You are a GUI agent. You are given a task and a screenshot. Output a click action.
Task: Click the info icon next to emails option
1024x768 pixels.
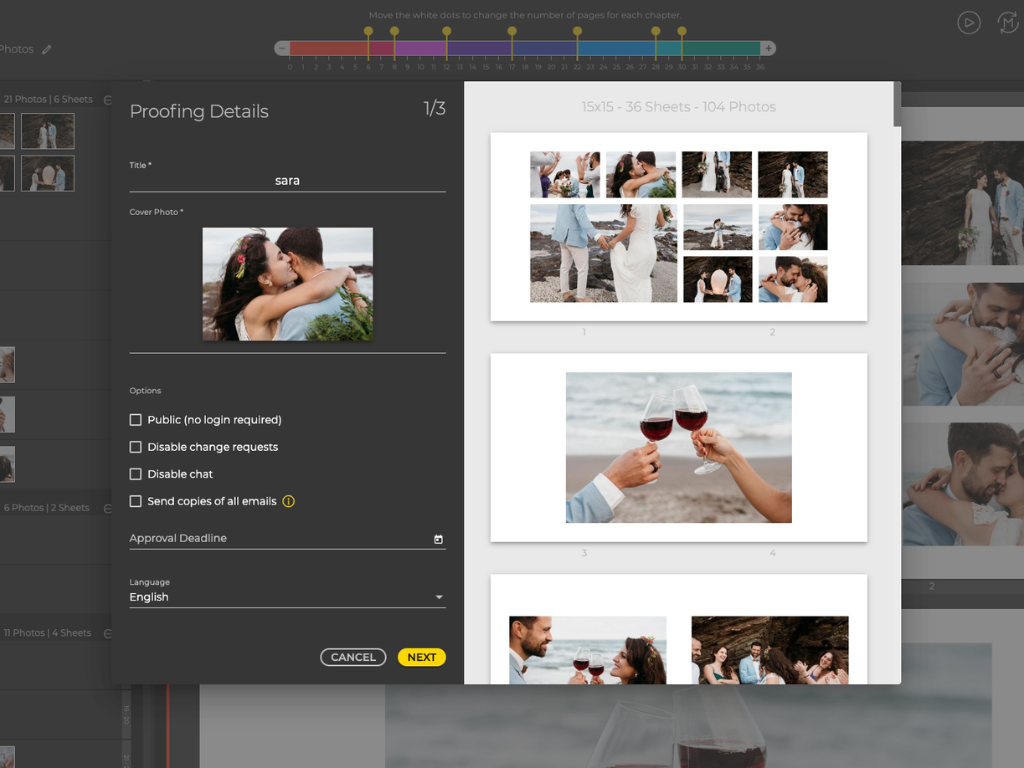[289, 502]
